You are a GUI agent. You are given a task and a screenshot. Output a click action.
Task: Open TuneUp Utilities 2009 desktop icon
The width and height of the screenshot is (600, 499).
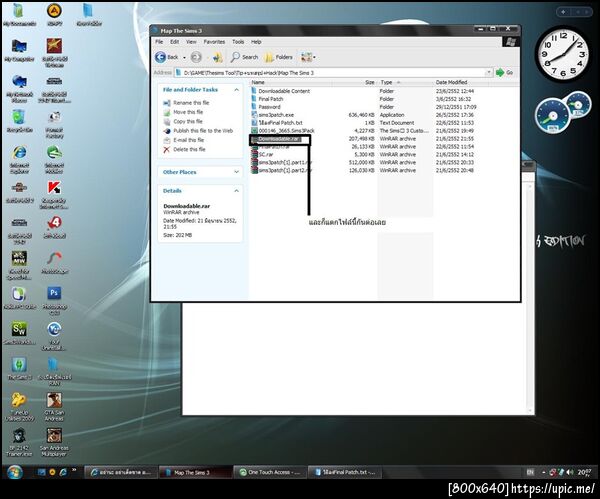coord(19,406)
